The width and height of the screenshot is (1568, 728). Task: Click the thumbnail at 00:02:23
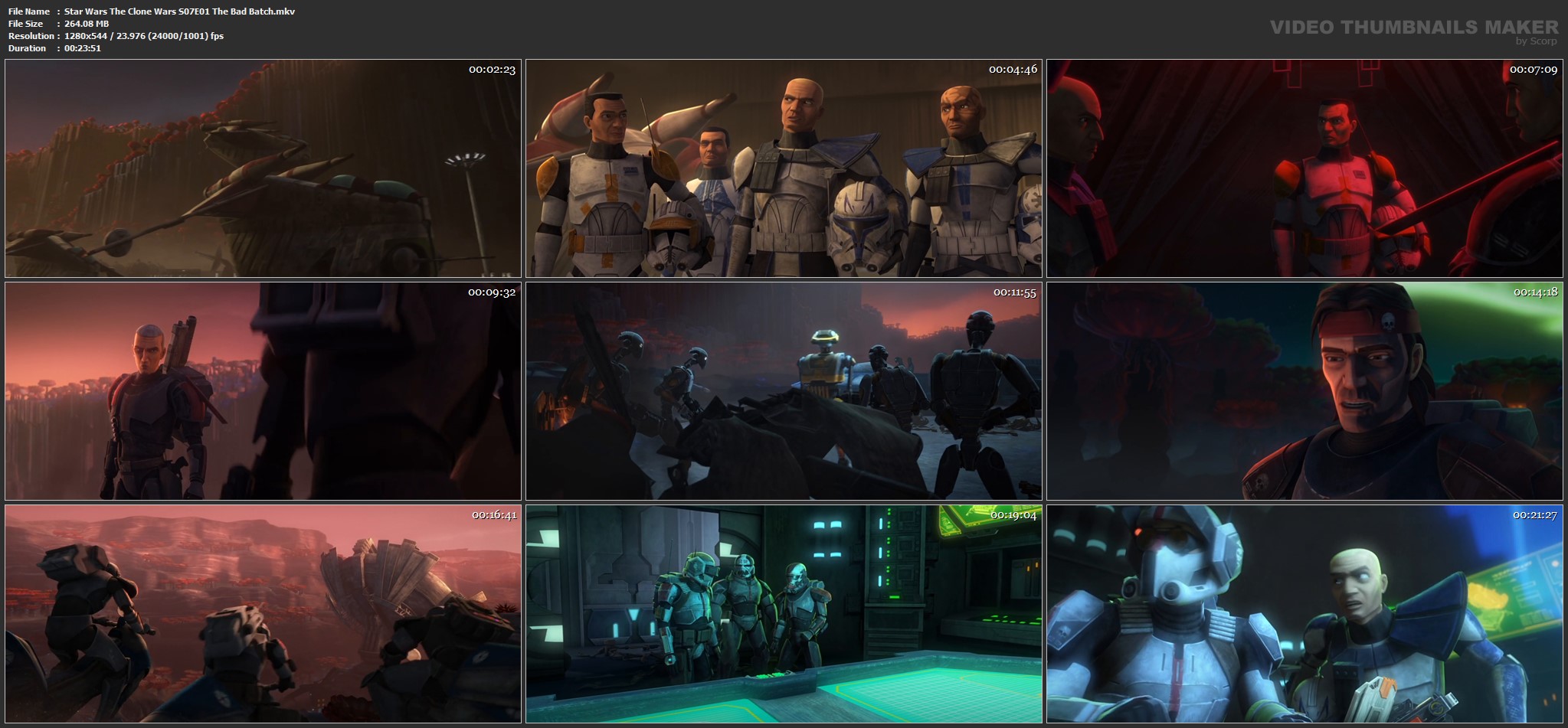263,168
